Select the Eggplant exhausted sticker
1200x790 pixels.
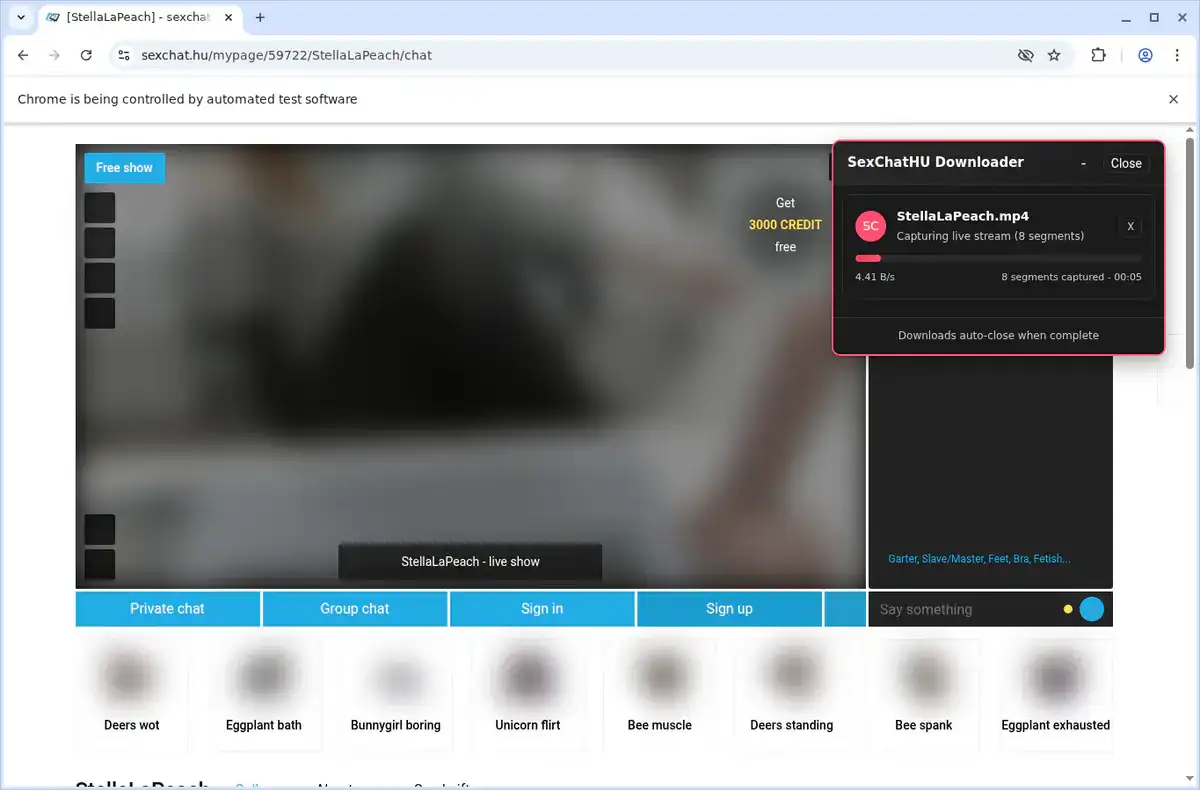click(x=1055, y=693)
